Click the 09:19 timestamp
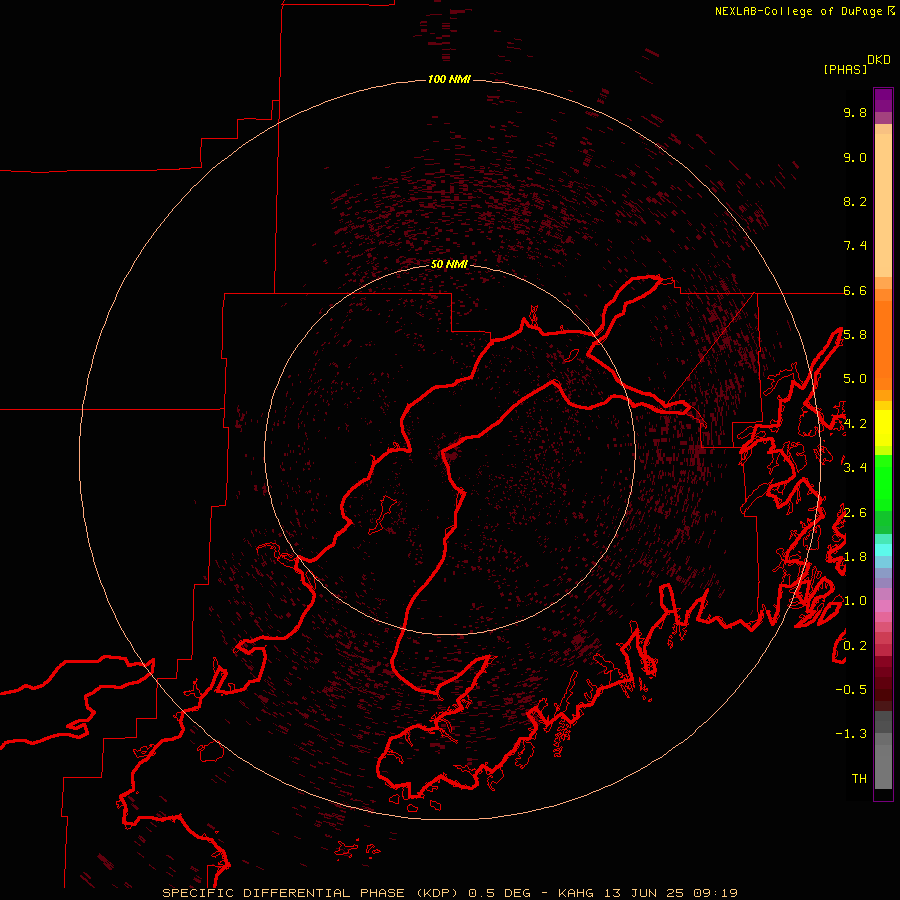The image size is (900, 900). [715, 893]
